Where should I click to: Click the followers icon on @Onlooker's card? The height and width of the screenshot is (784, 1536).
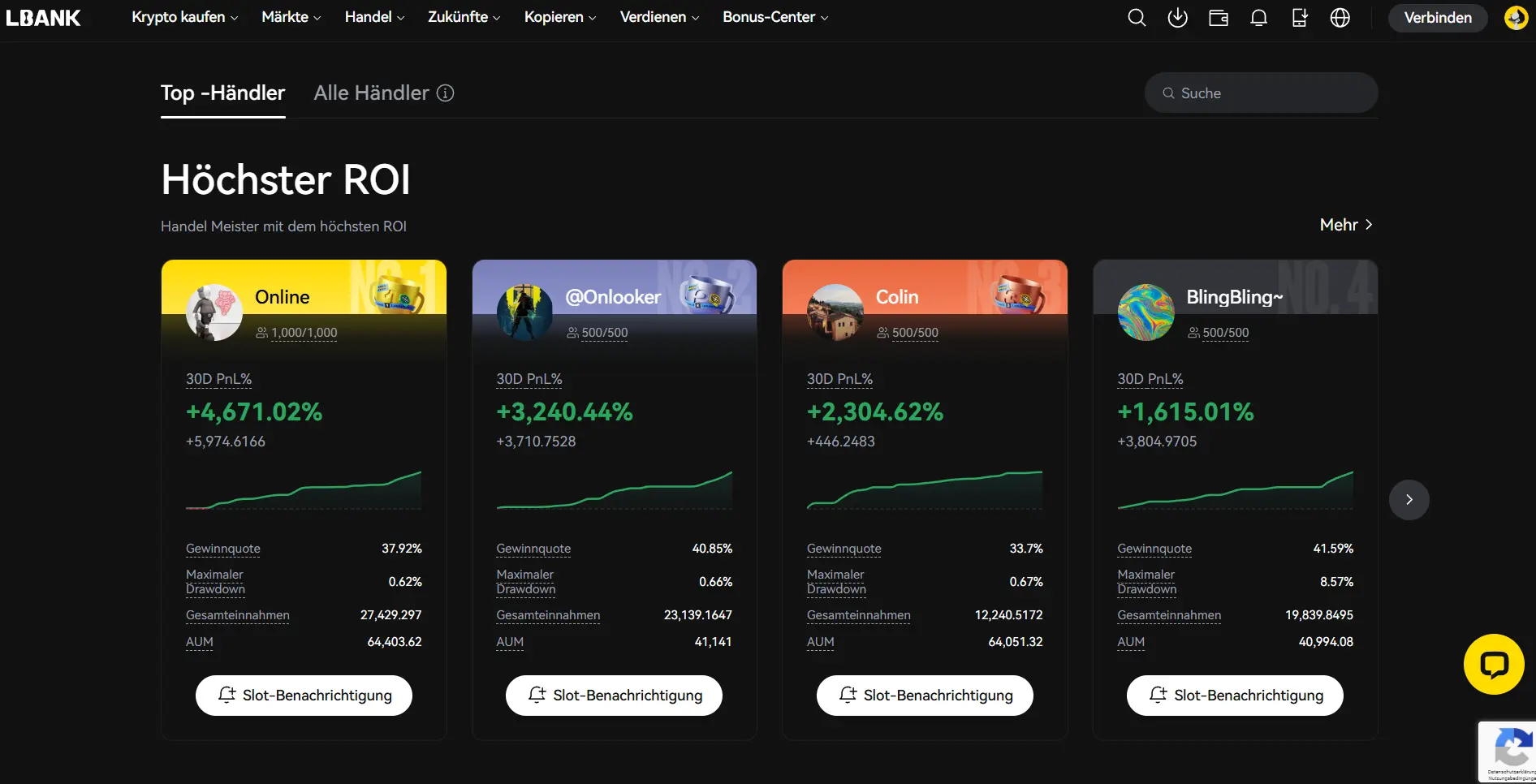(x=572, y=333)
